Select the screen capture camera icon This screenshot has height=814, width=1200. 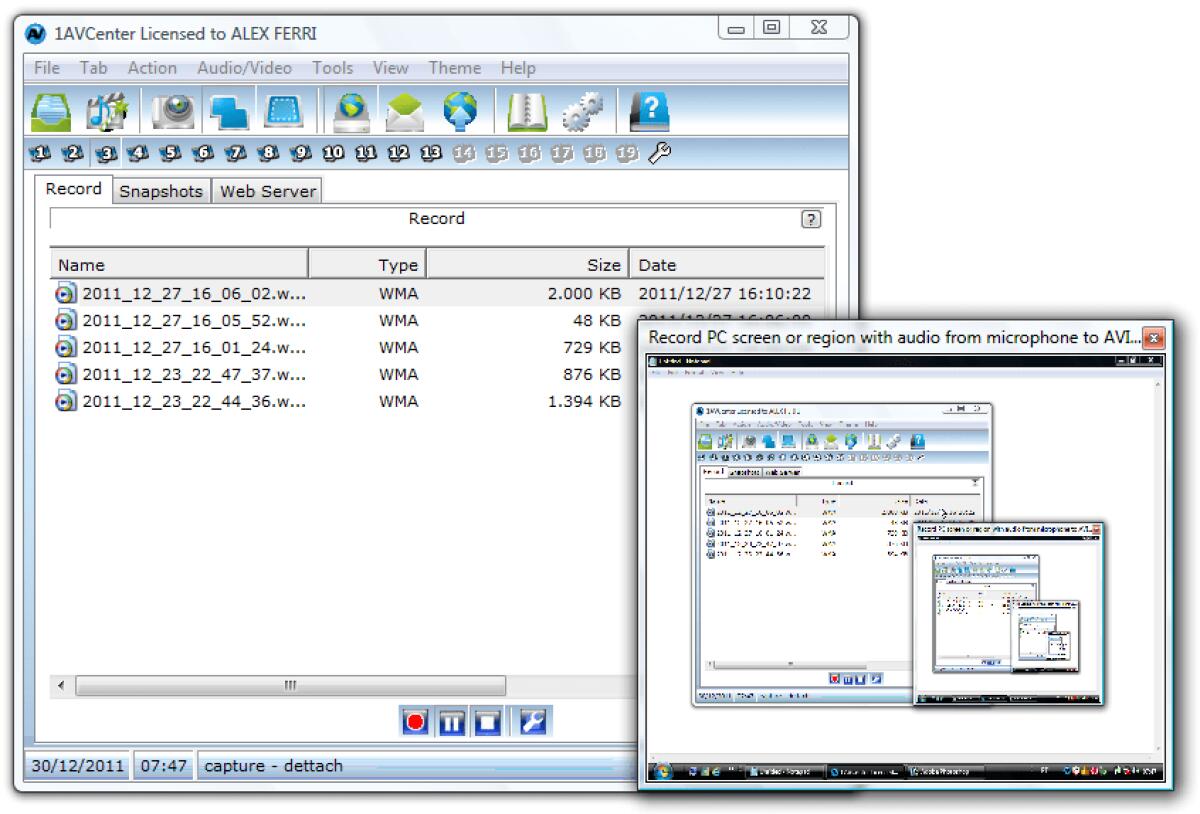[x=172, y=110]
